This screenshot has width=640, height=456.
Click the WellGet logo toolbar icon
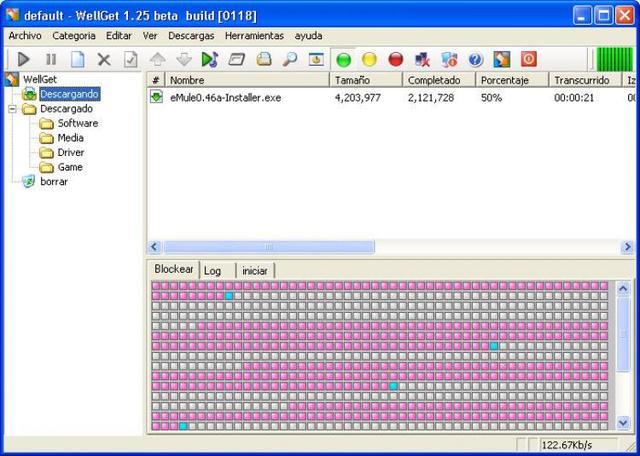click(x=502, y=60)
